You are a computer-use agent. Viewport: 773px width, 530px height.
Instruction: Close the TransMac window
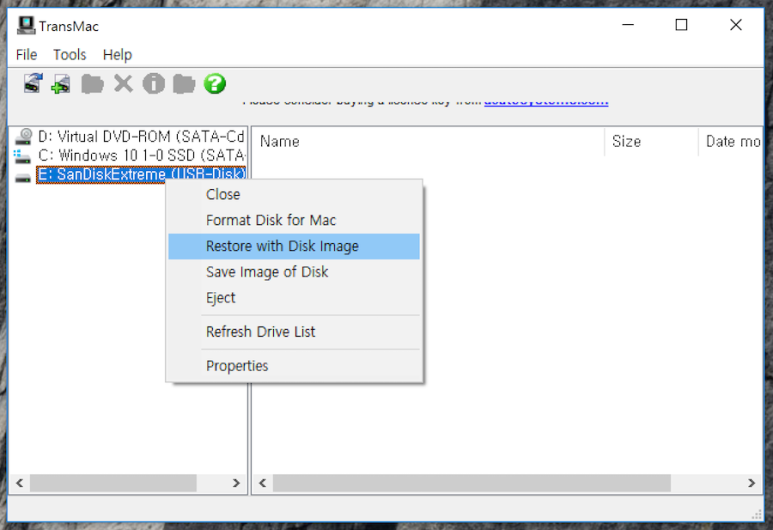click(x=736, y=25)
